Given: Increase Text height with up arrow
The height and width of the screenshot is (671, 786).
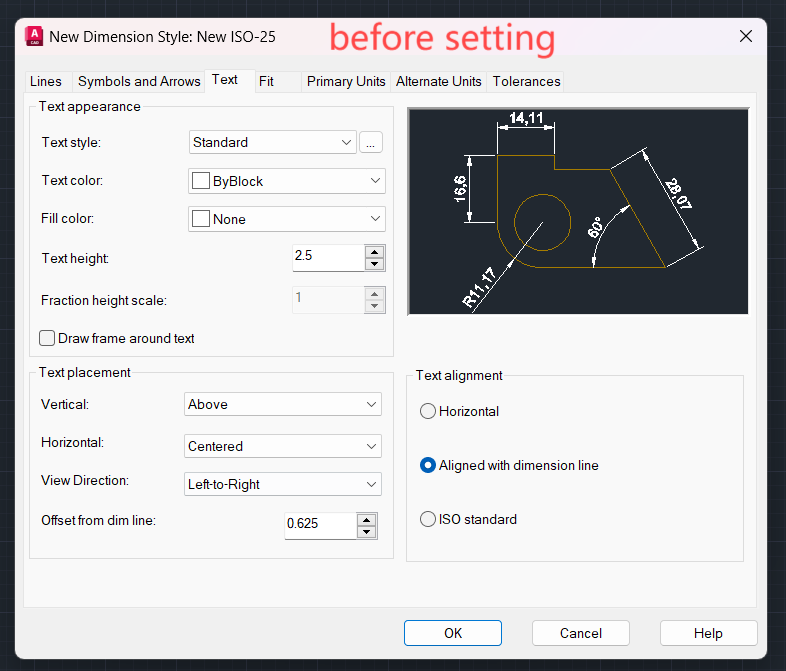Looking at the screenshot, I should tap(374, 252).
